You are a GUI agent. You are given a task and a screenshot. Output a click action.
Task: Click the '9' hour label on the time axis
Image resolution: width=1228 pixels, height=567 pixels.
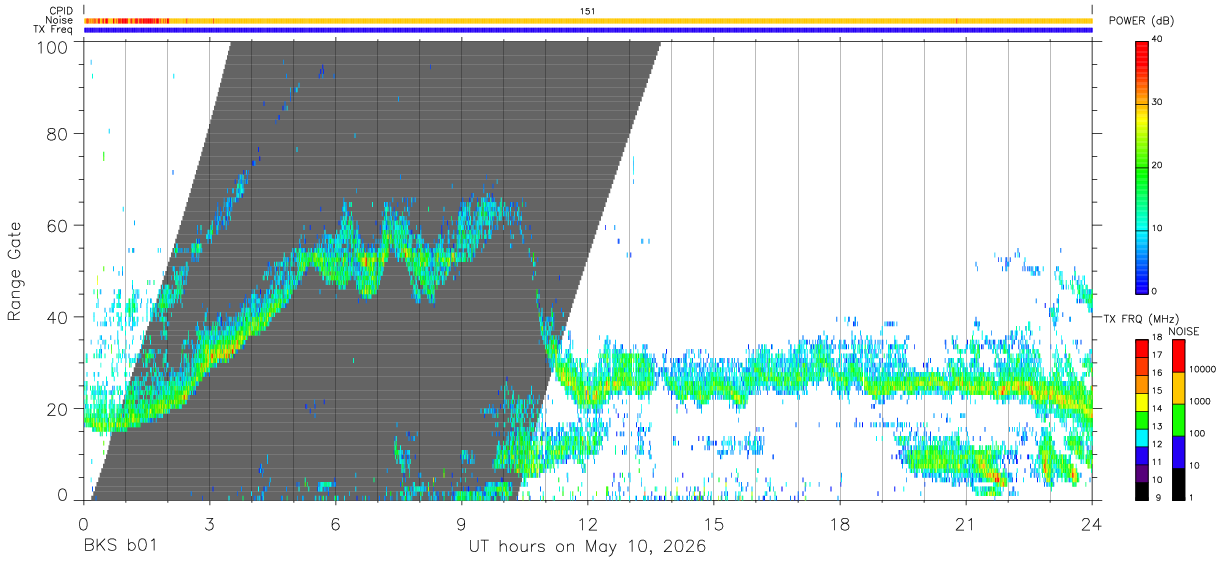click(462, 523)
